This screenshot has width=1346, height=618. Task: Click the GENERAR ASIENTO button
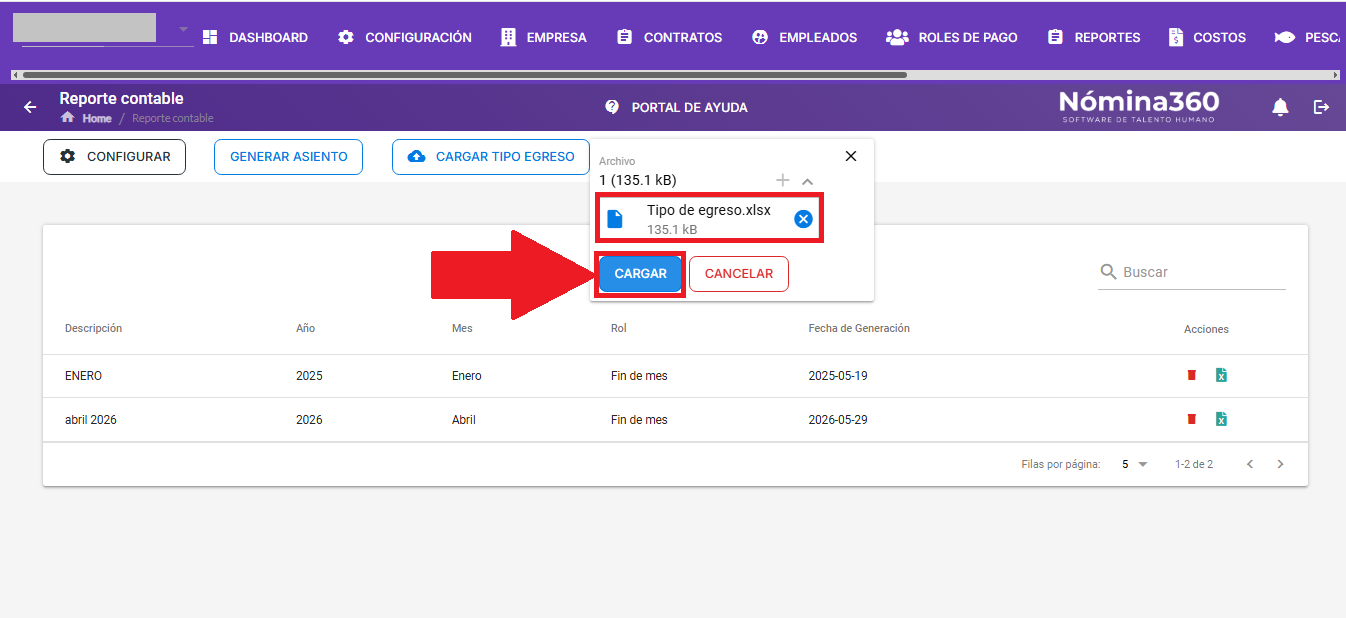288,157
